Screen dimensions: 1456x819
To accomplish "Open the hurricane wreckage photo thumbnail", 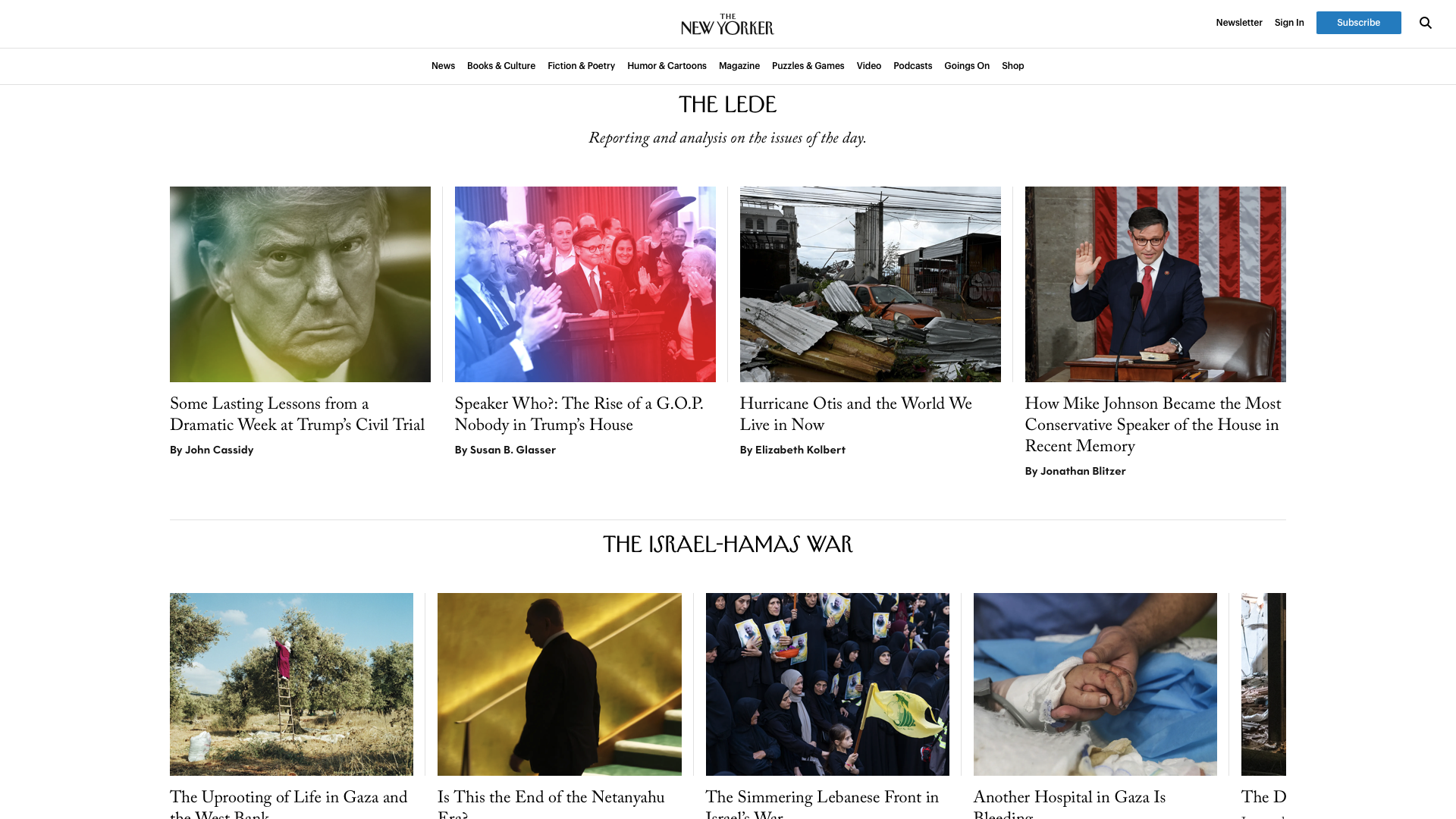I will 871,284.
